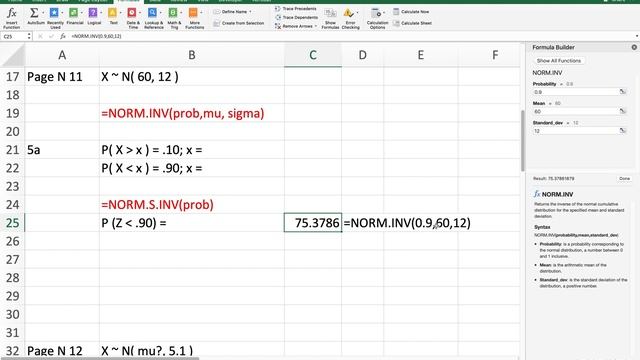
Task: Toggle Show Formulas
Action: coord(330,18)
